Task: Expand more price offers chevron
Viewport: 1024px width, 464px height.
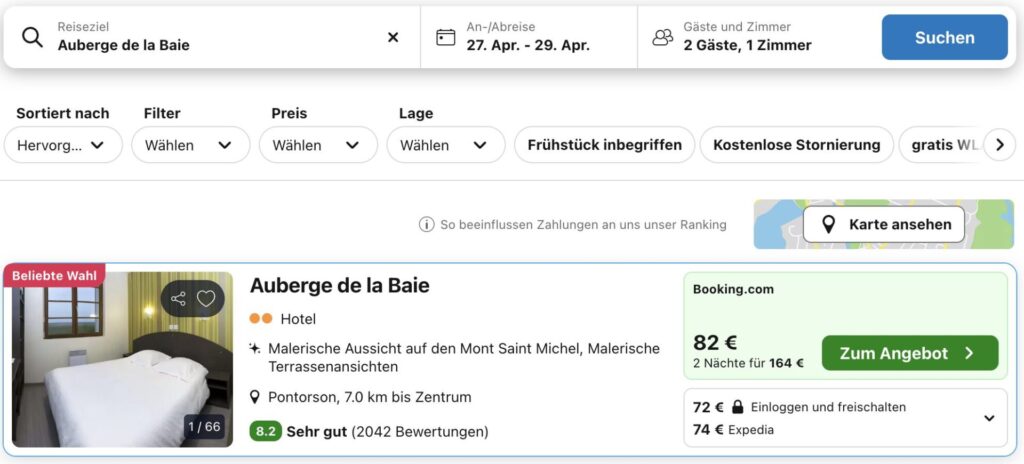Action: tap(989, 418)
